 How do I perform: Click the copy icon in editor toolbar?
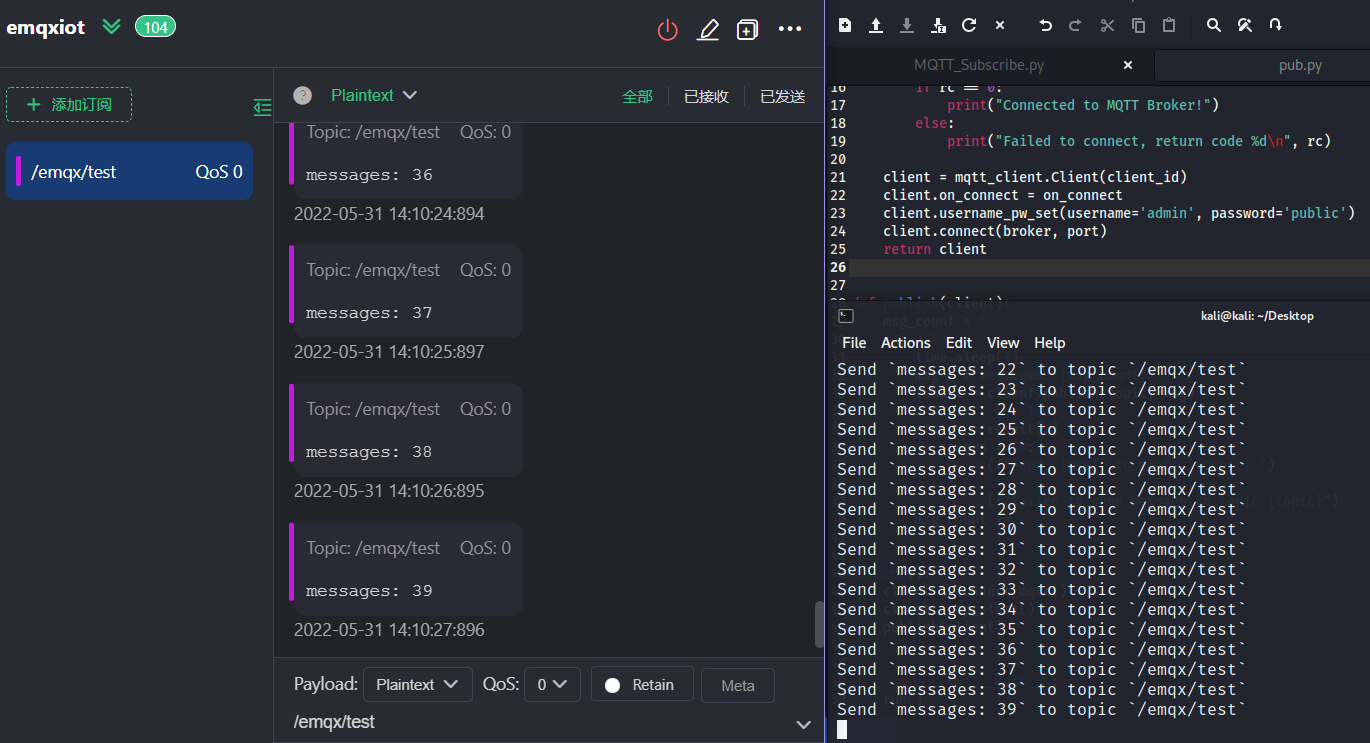click(1138, 26)
